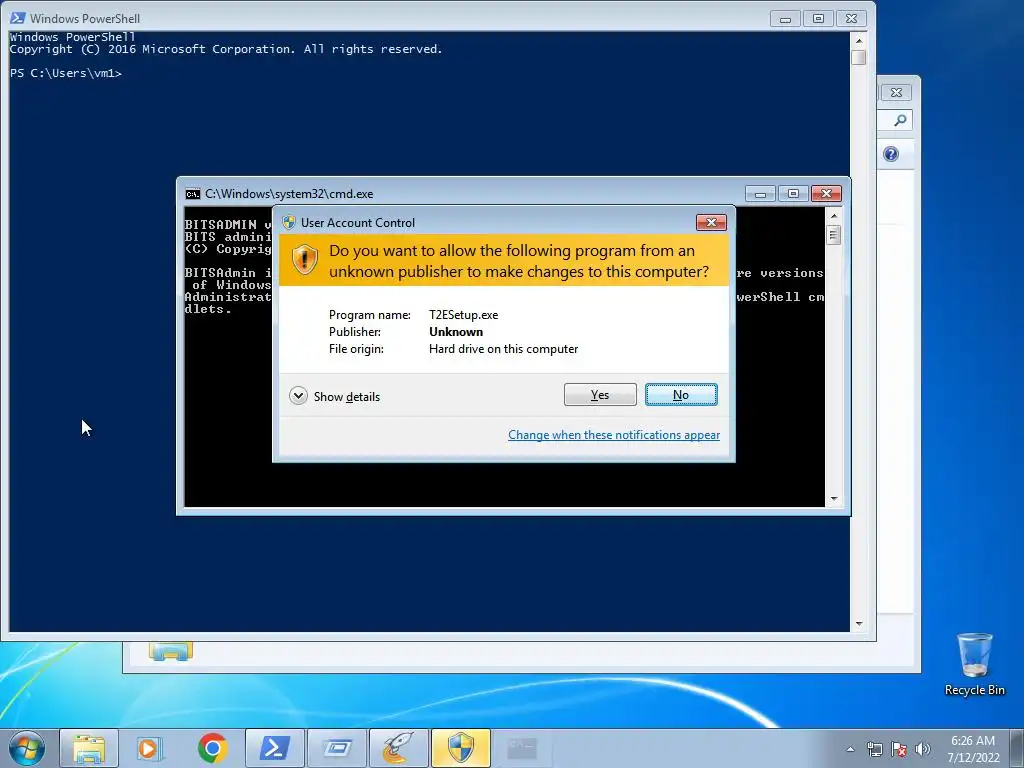Click the Publisher value Unknown
This screenshot has width=1024, height=768.
(456, 332)
